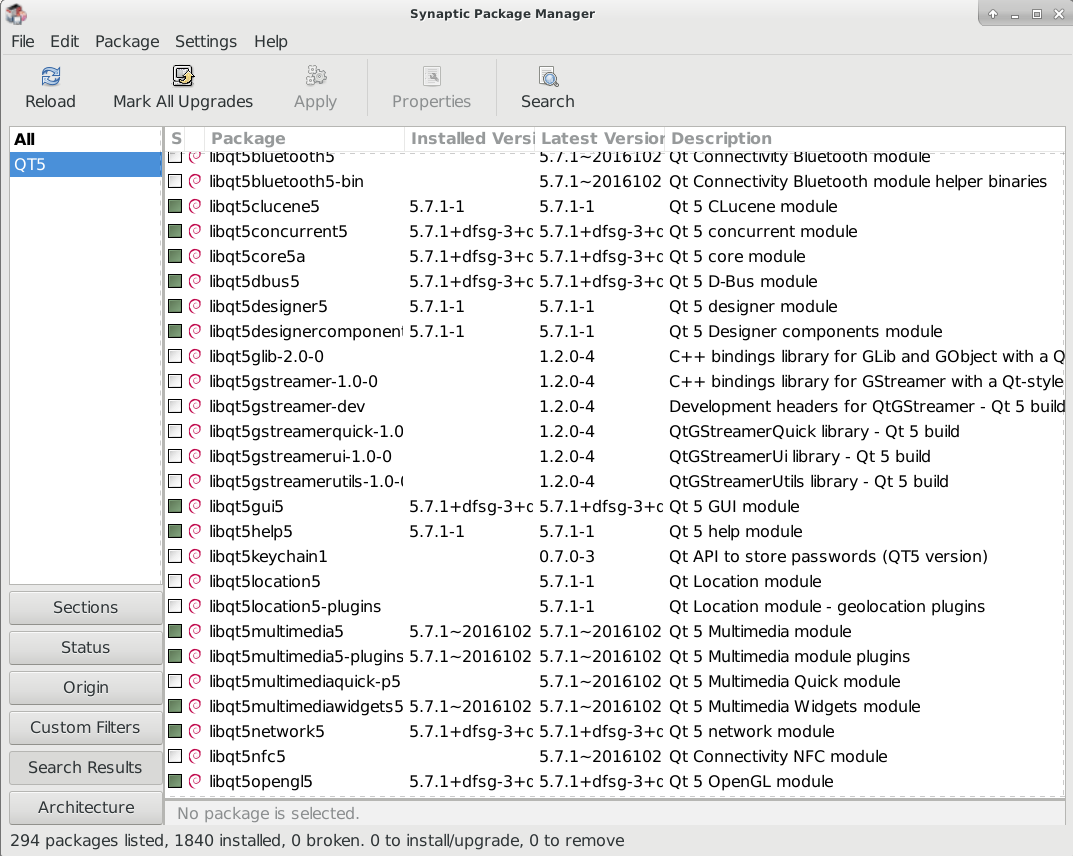This screenshot has width=1073, height=856.
Task: Click the Reload toolbar icon
Action: click(51, 76)
